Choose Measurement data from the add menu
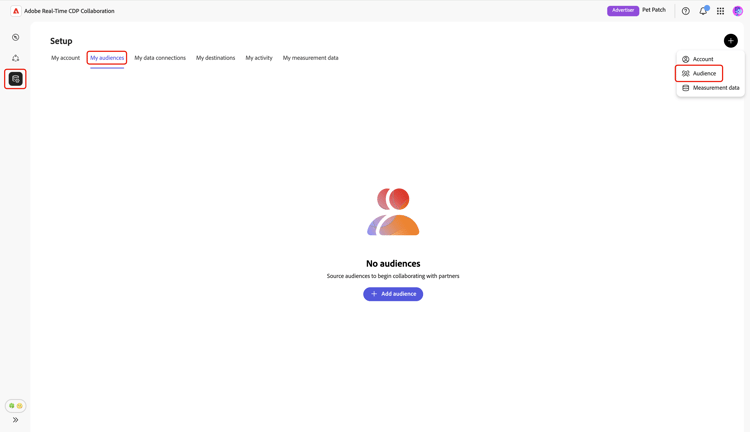The width and height of the screenshot is (750, 432). [x=710, y=88]
